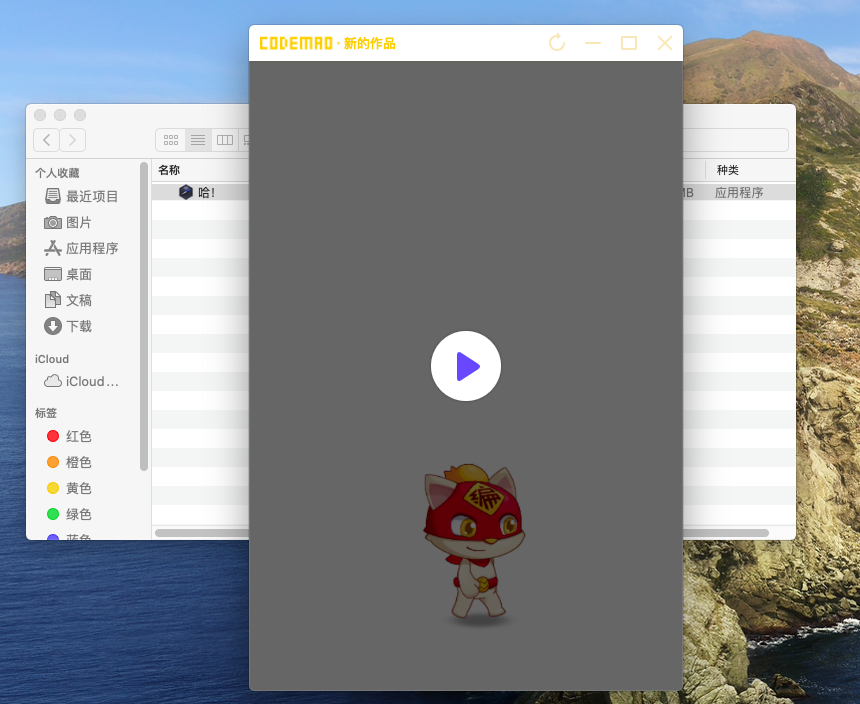Screen dimensions: 860x704
Task: Maximize the Codemao player window
Action: coord(629,43)
